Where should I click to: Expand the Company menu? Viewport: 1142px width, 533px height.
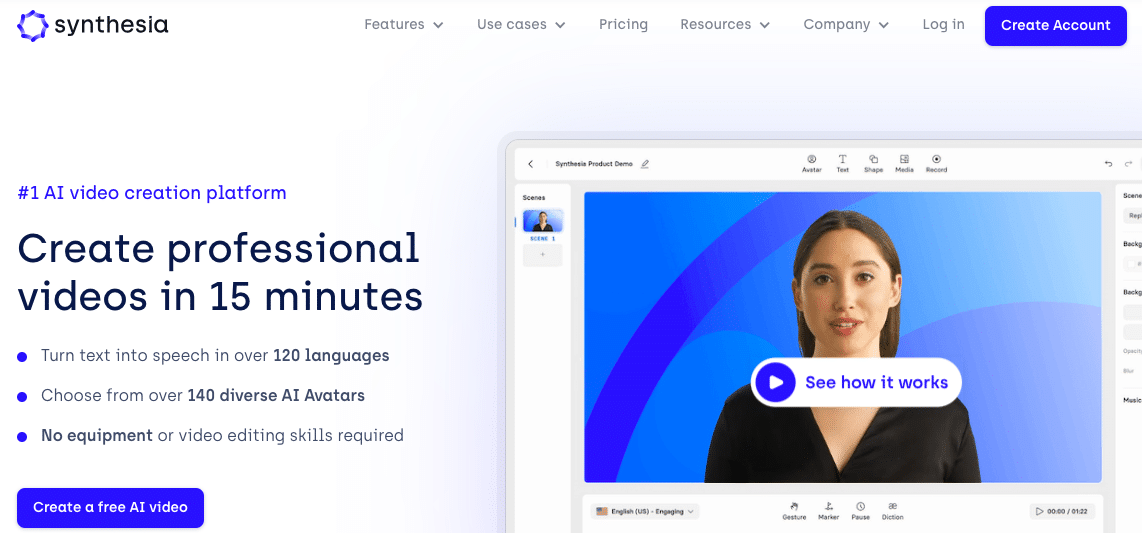point(846,25)
